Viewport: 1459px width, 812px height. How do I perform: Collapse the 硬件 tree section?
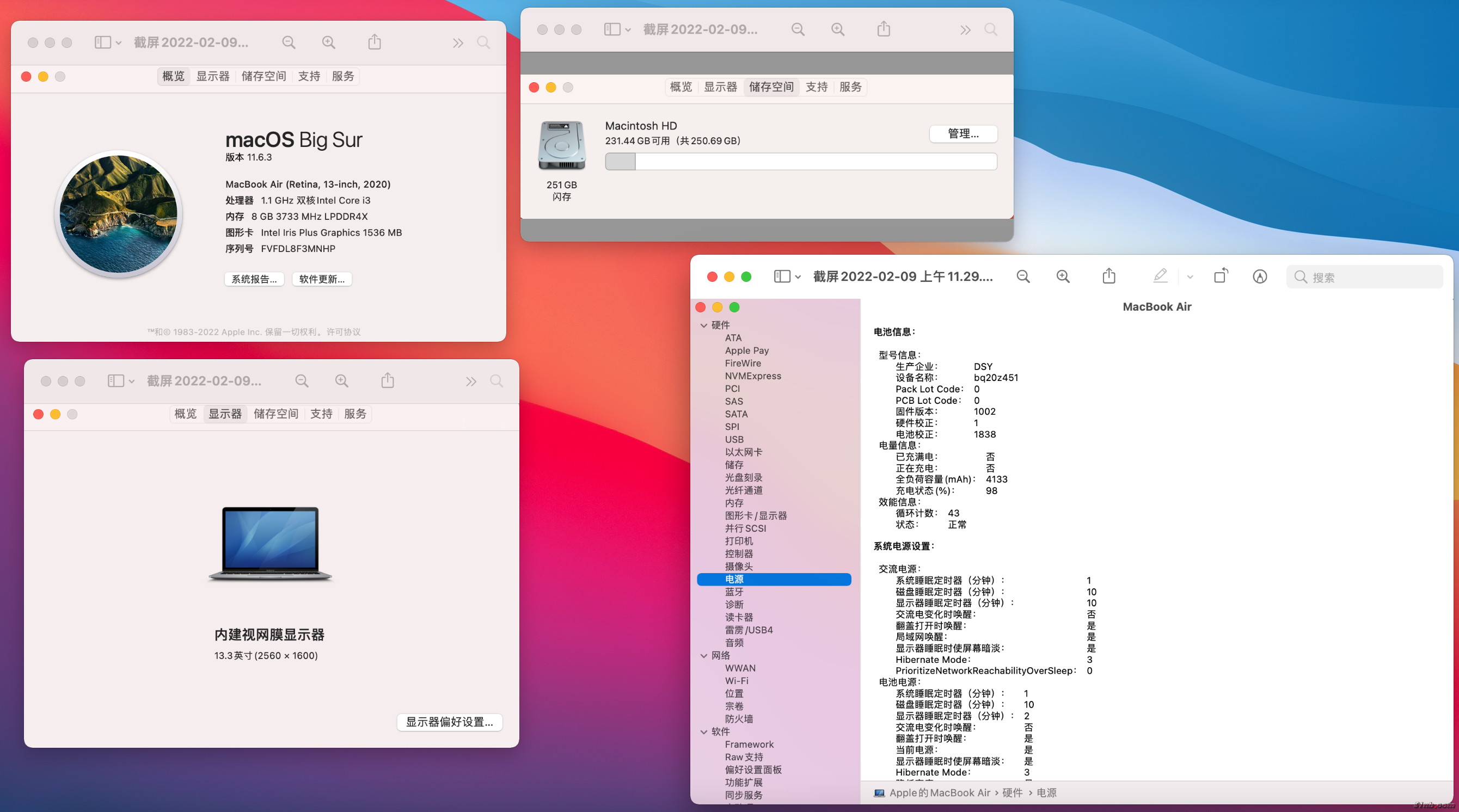[704, 325]
